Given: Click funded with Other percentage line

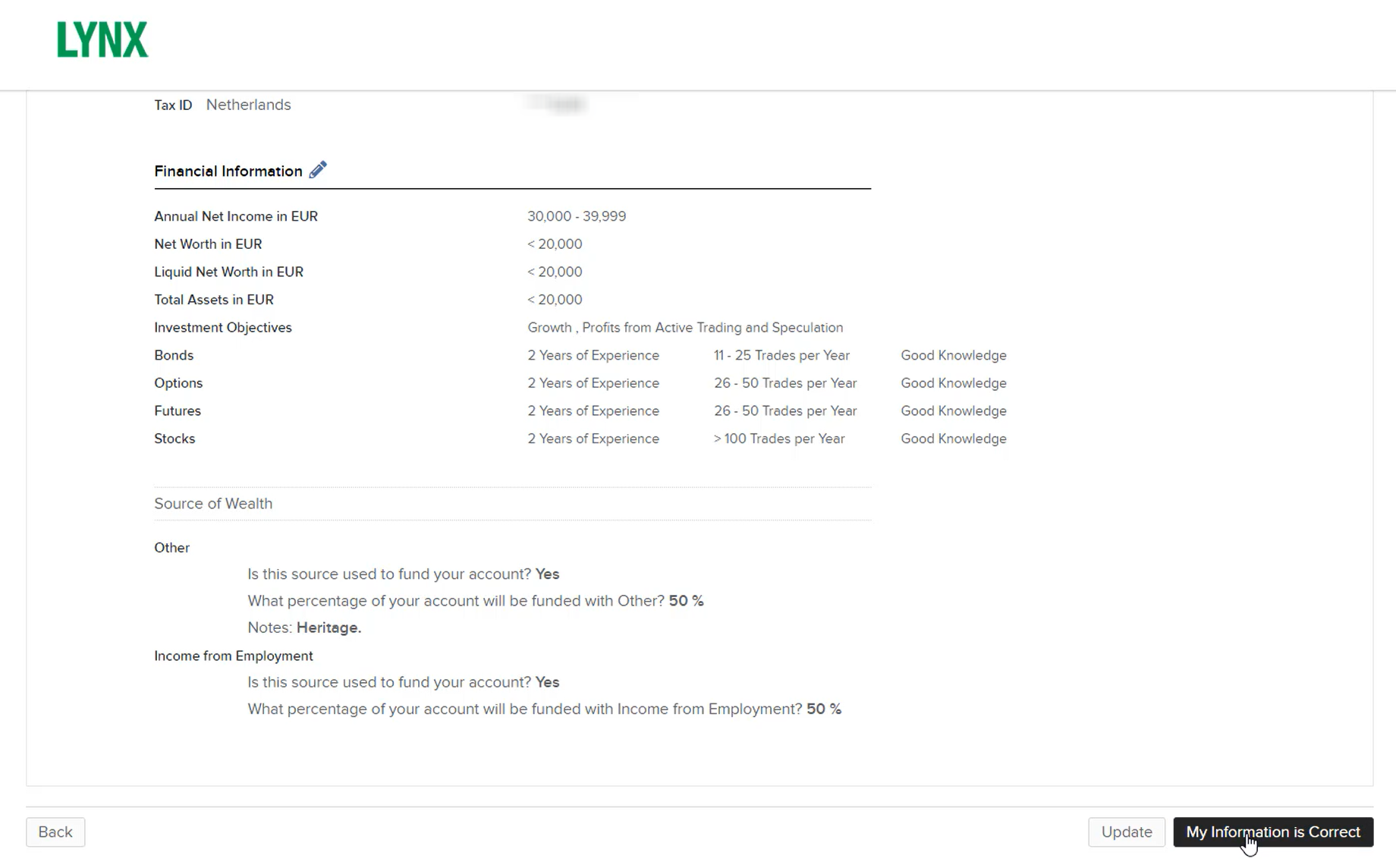Looking at the screenshot, I should pos(476,601).
